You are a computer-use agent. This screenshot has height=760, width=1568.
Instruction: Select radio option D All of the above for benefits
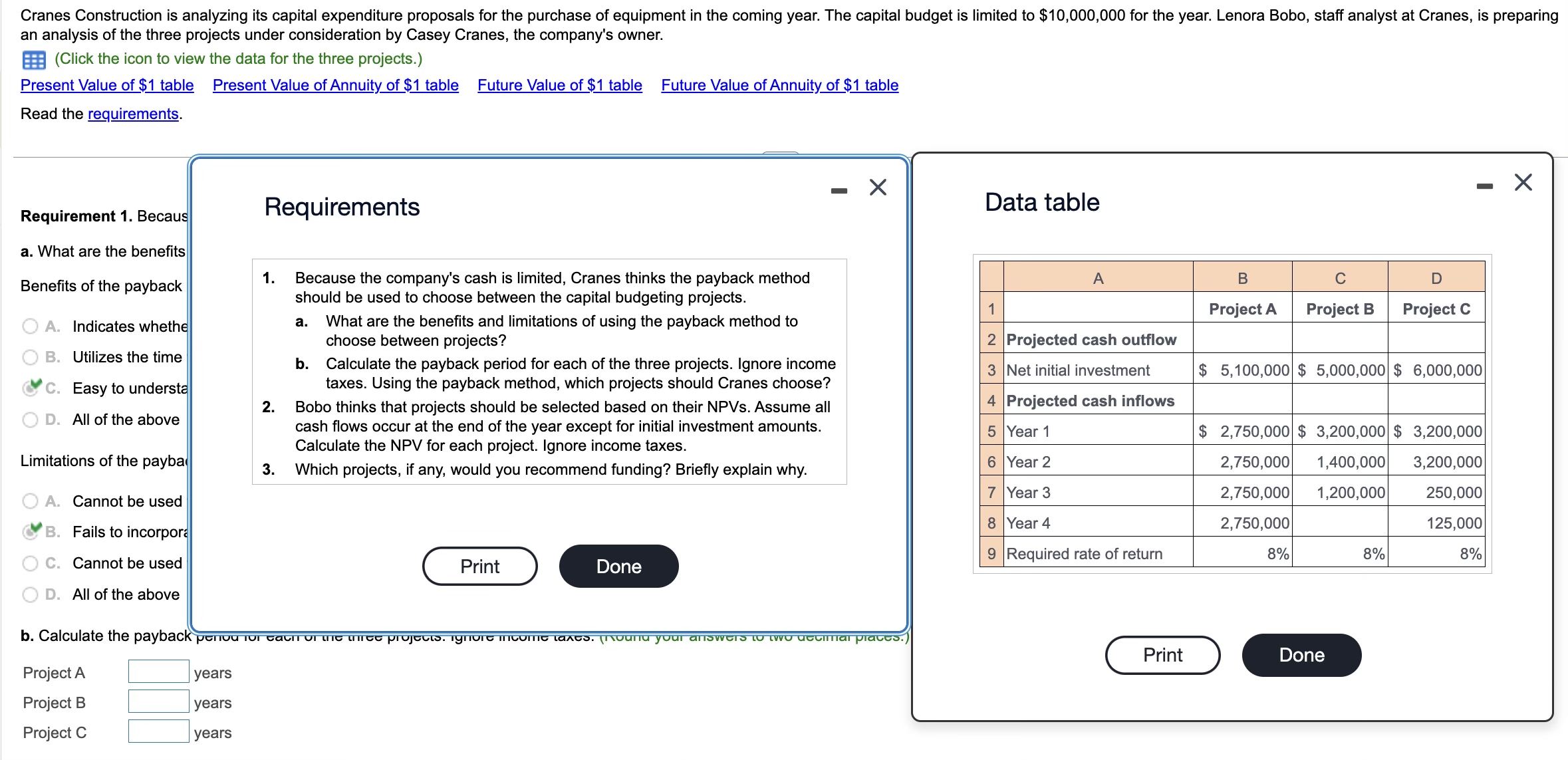tap(29, 419)
